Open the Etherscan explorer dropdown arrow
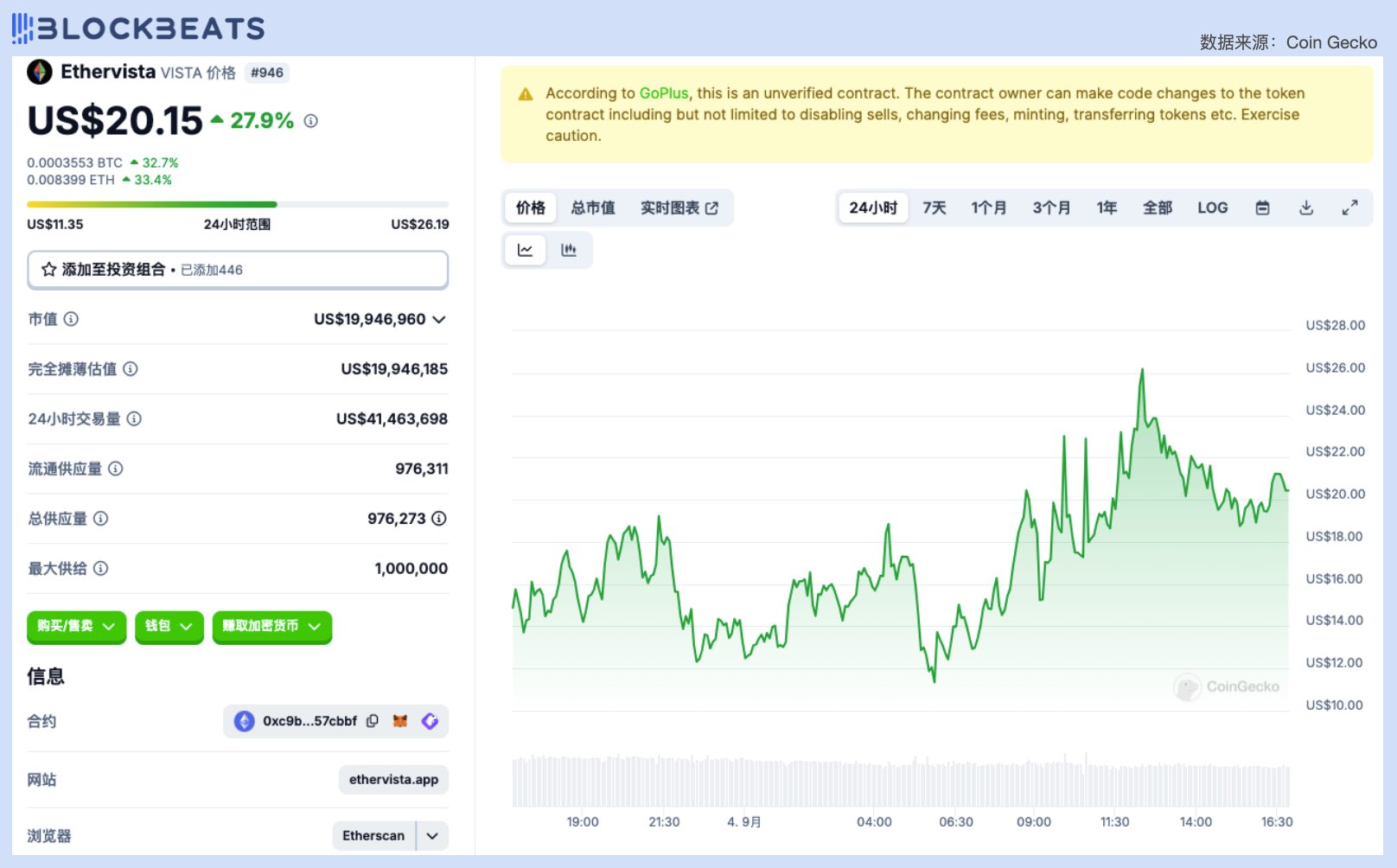 pyautogui.click(x=433, y=836)
